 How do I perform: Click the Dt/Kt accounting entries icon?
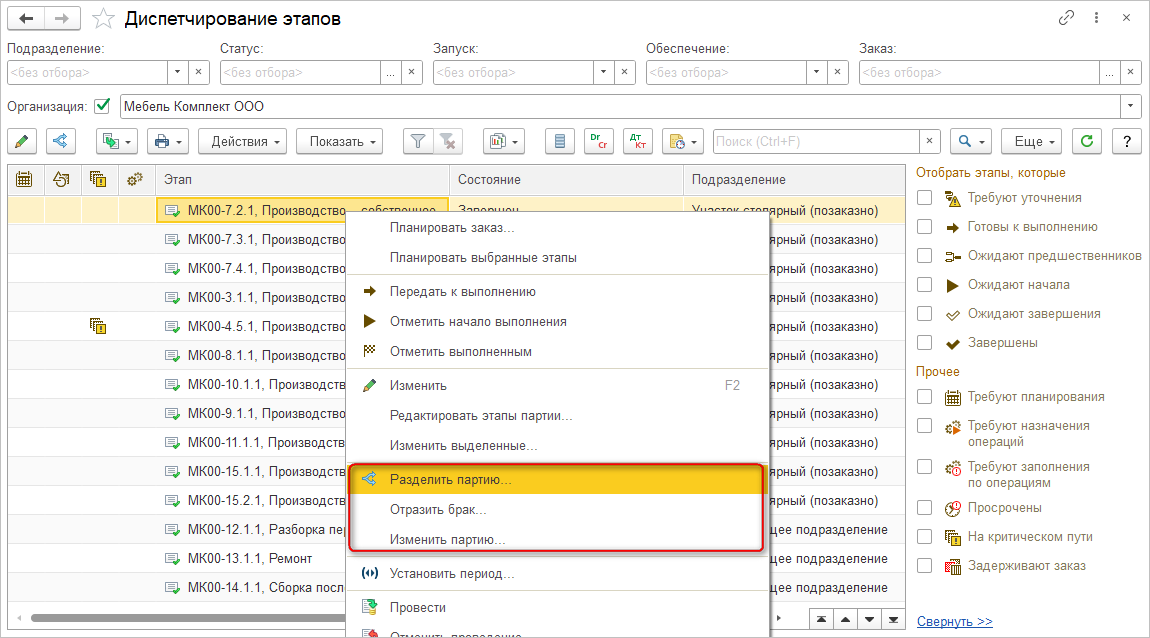637,142
